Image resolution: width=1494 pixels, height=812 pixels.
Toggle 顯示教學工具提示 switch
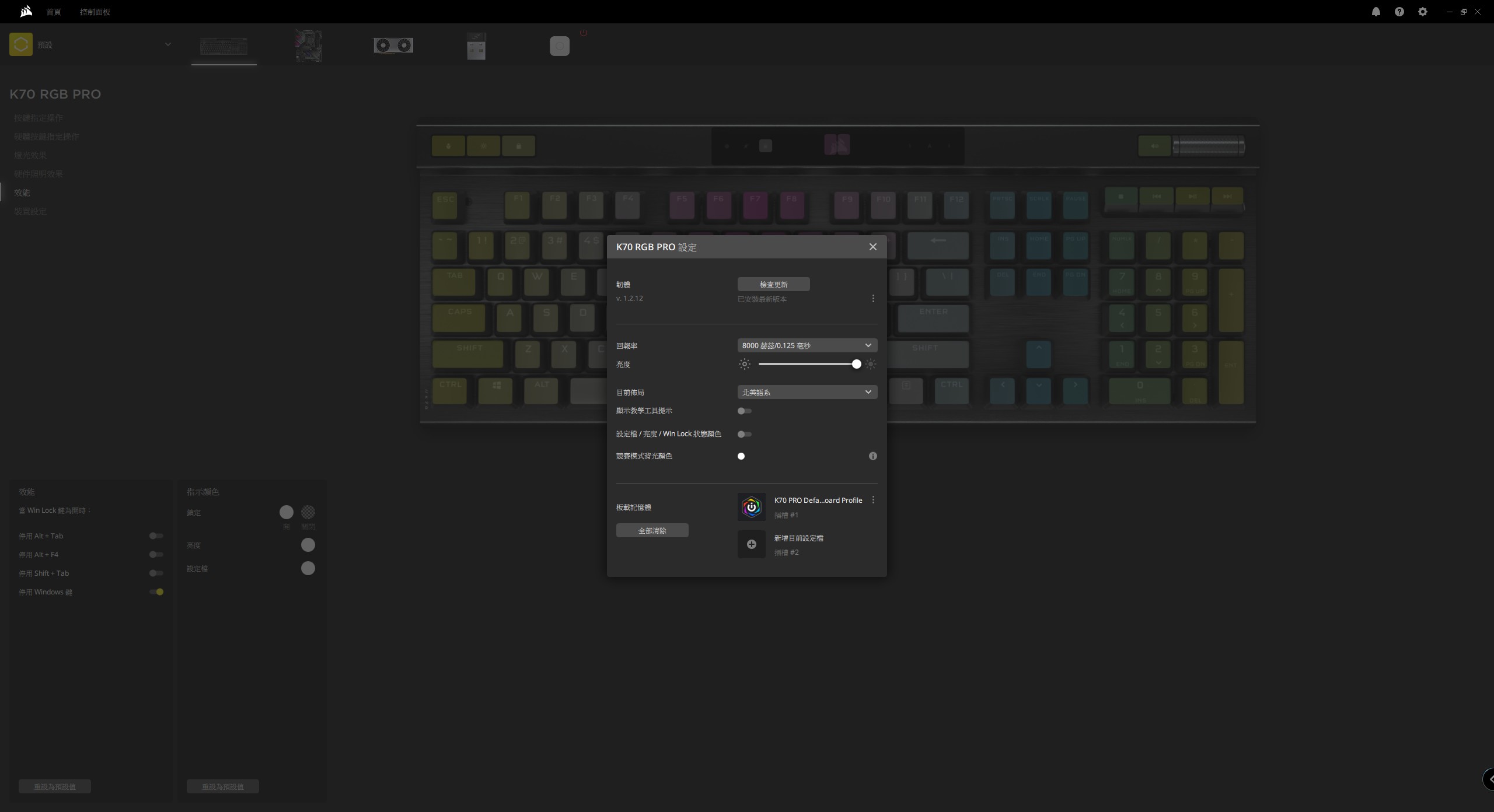[745, 411]
